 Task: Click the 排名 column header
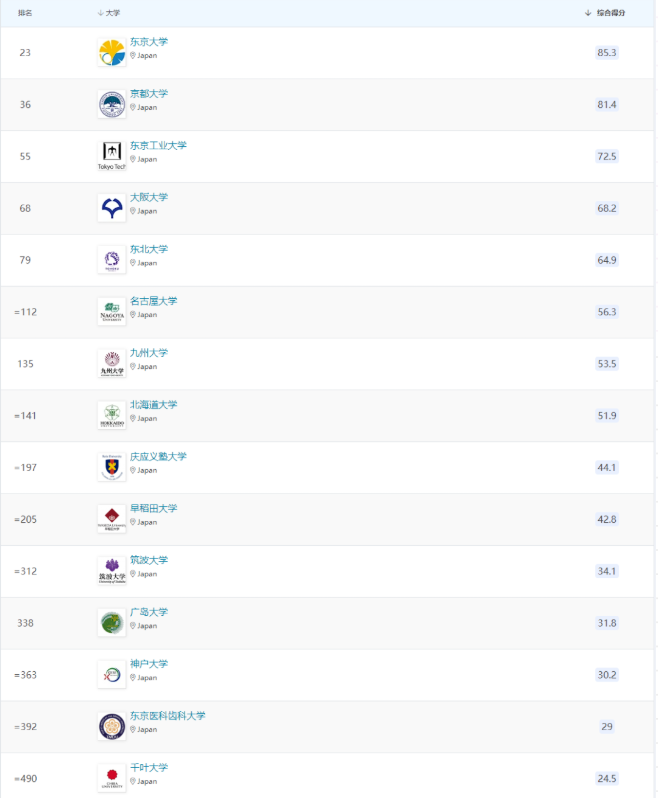(x=25, y=13)
